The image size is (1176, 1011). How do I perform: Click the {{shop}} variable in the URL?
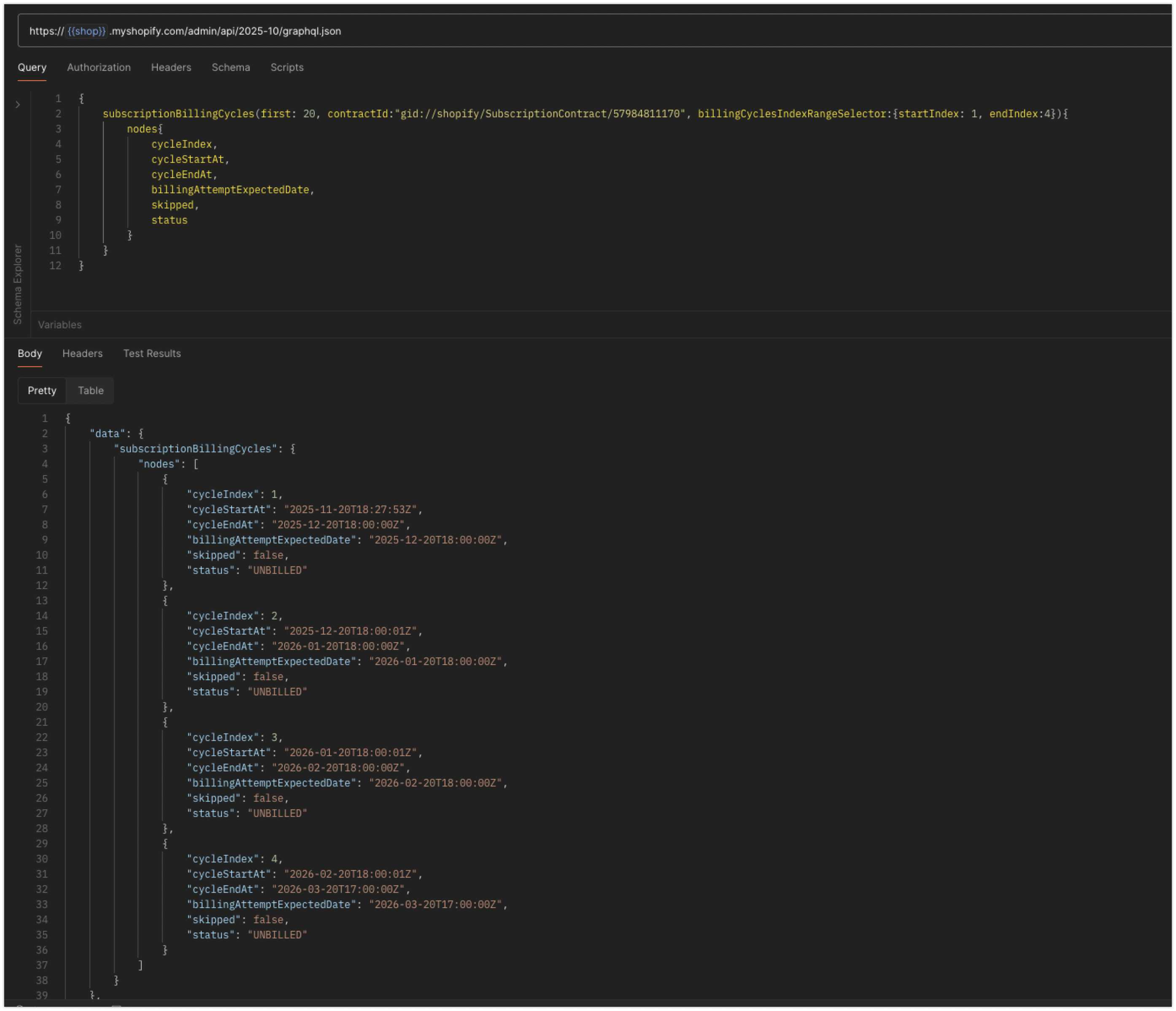pyautogui.click(x=86, y=31)
